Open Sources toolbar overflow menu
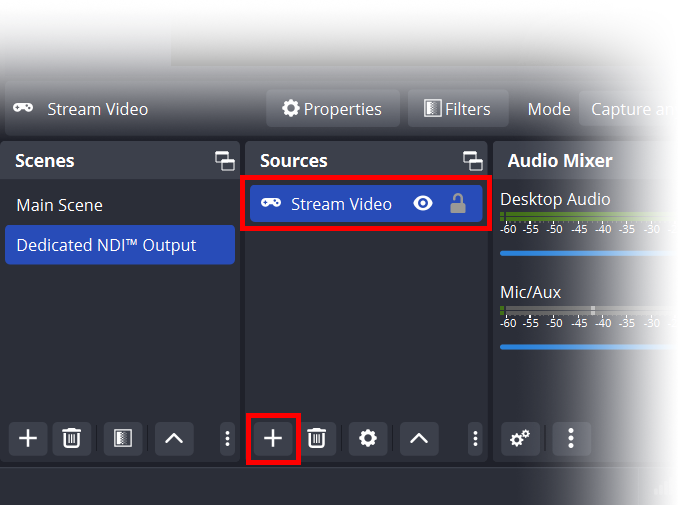678x505 pixels. [x=475, y=438]
